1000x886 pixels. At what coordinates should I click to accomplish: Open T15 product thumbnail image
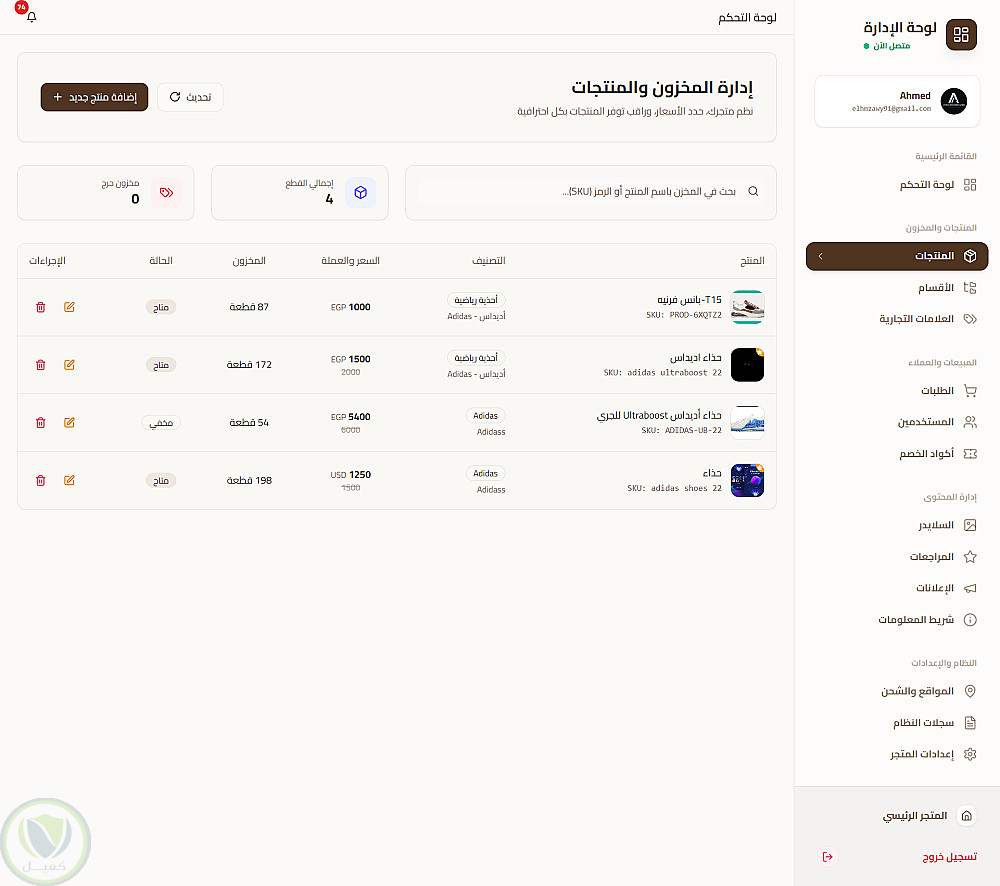point(747,307)
